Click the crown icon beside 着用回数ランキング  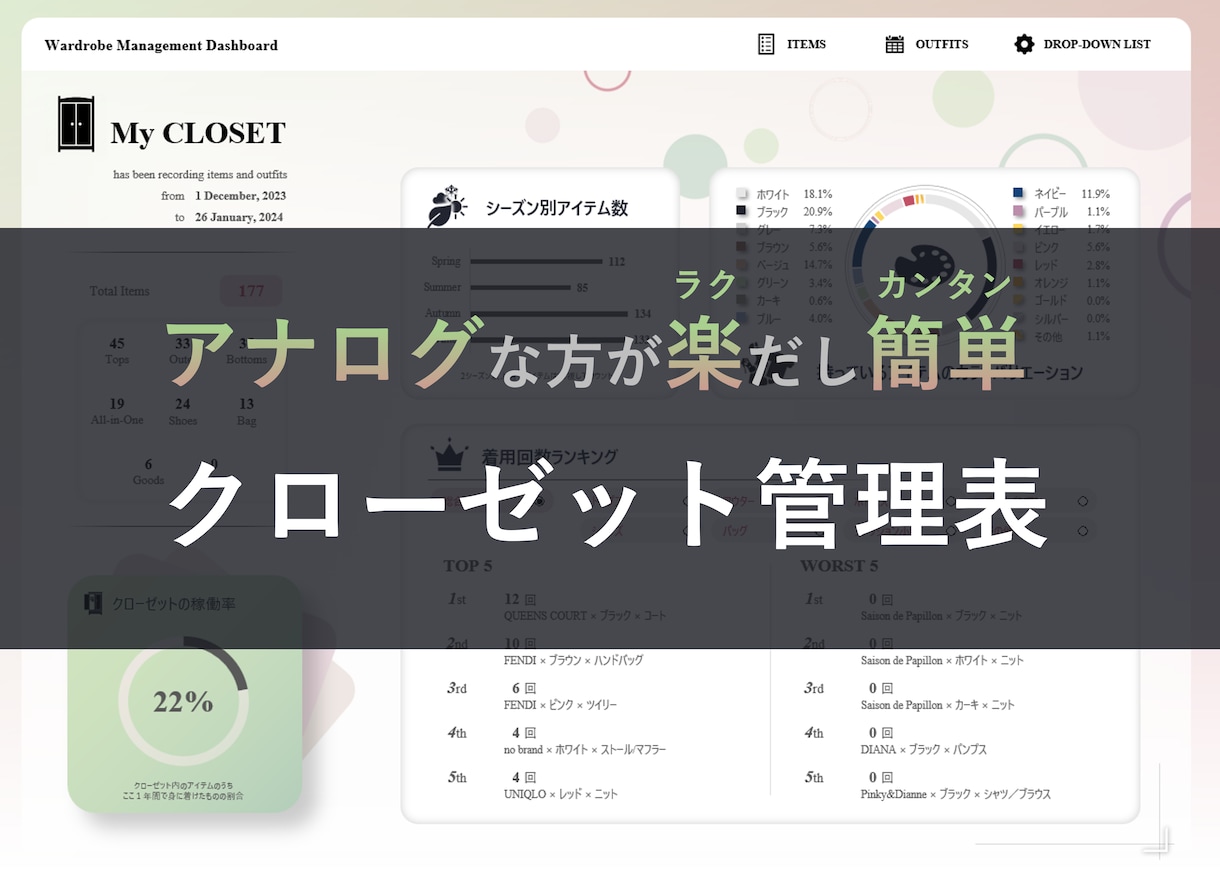[449, 456]
